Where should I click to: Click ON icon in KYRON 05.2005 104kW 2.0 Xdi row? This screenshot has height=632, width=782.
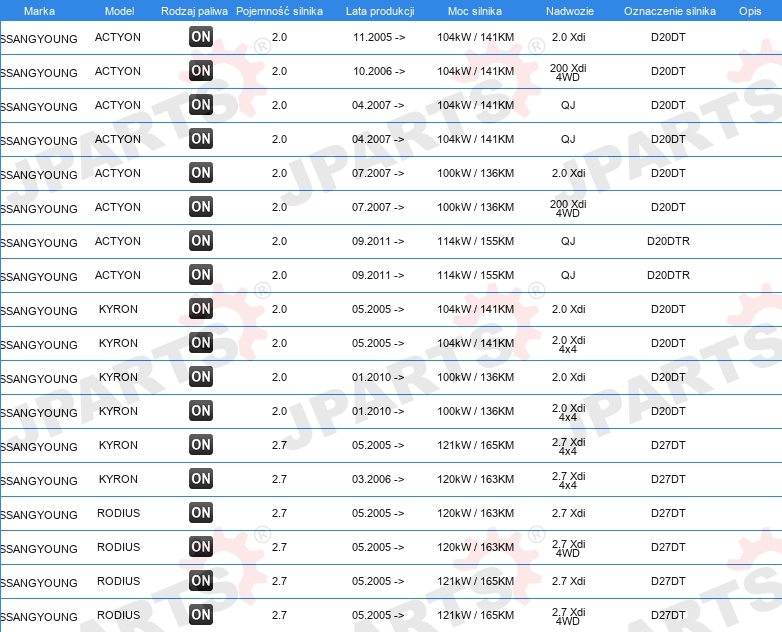click(x=201, y=309)
